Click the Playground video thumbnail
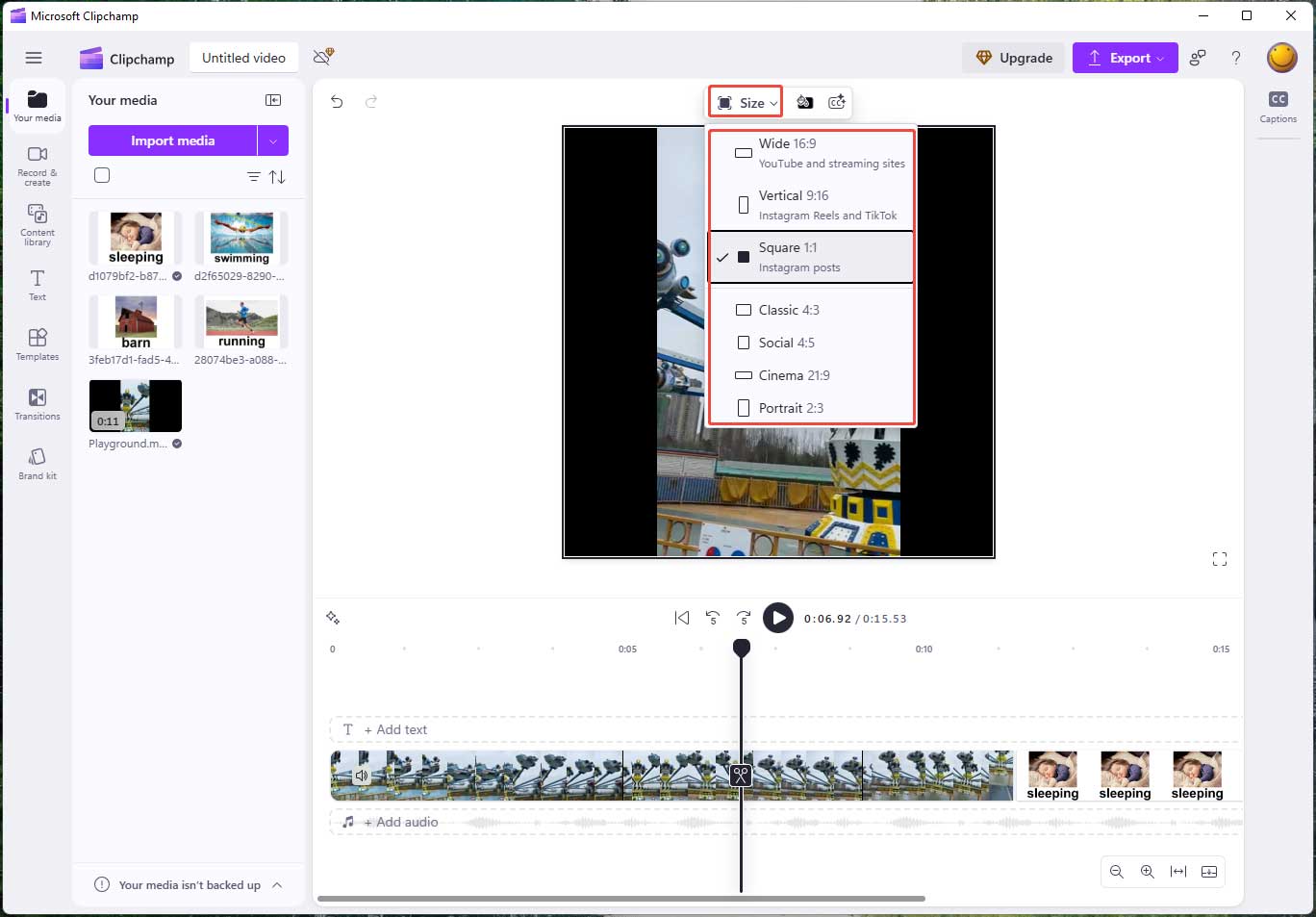This screenshot has width=1316, height=917. point(135,406)
